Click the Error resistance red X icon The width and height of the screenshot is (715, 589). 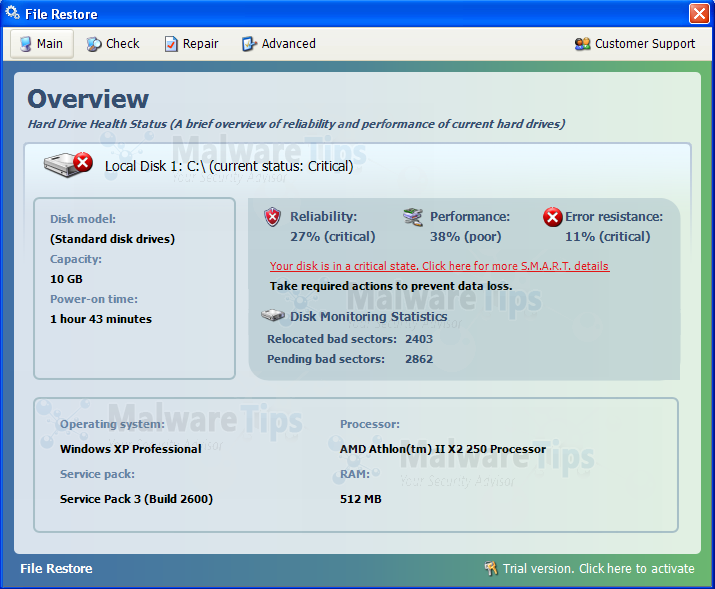(x=553, y=217)
